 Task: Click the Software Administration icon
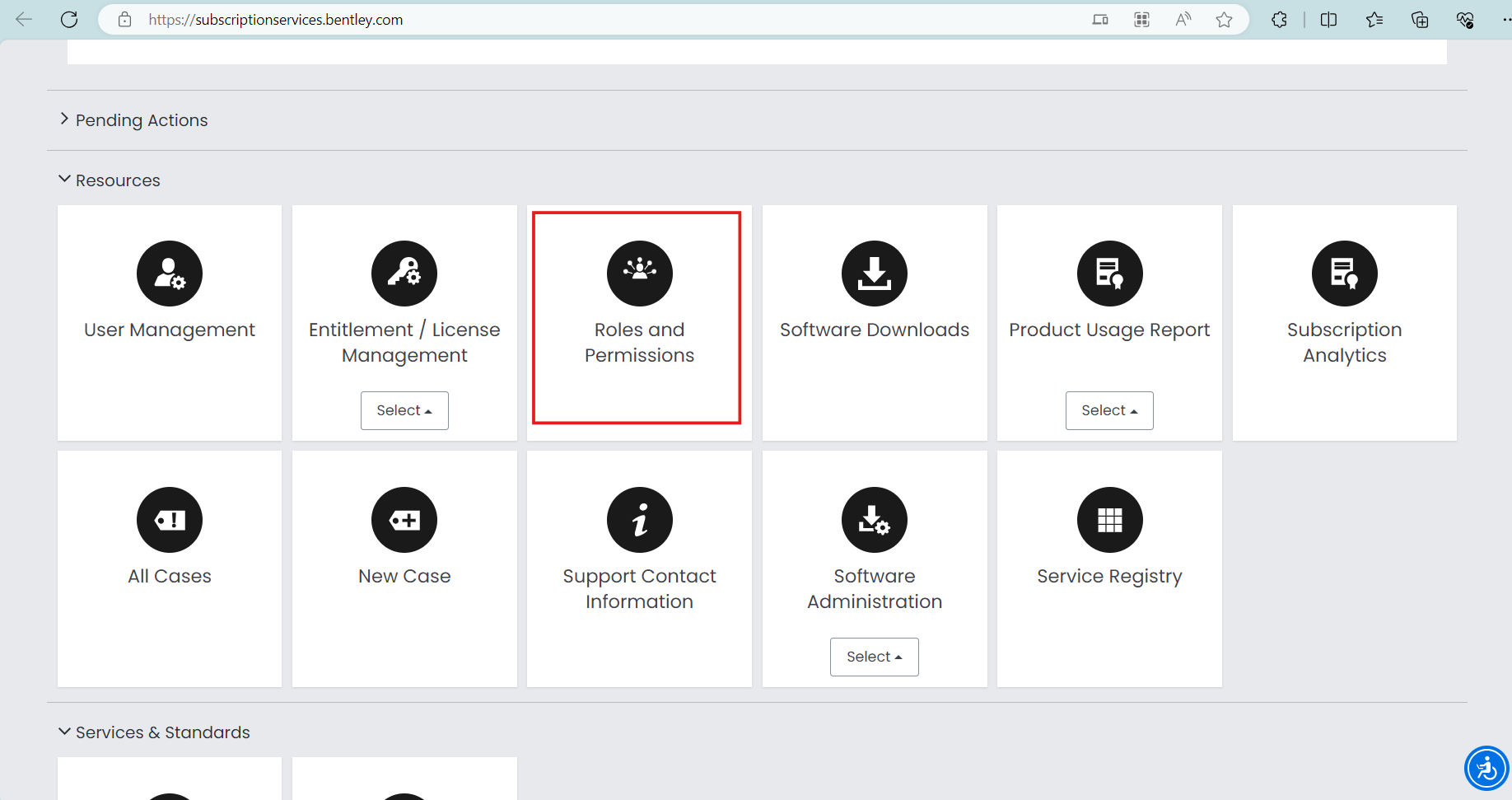click(x=875, y=520)
